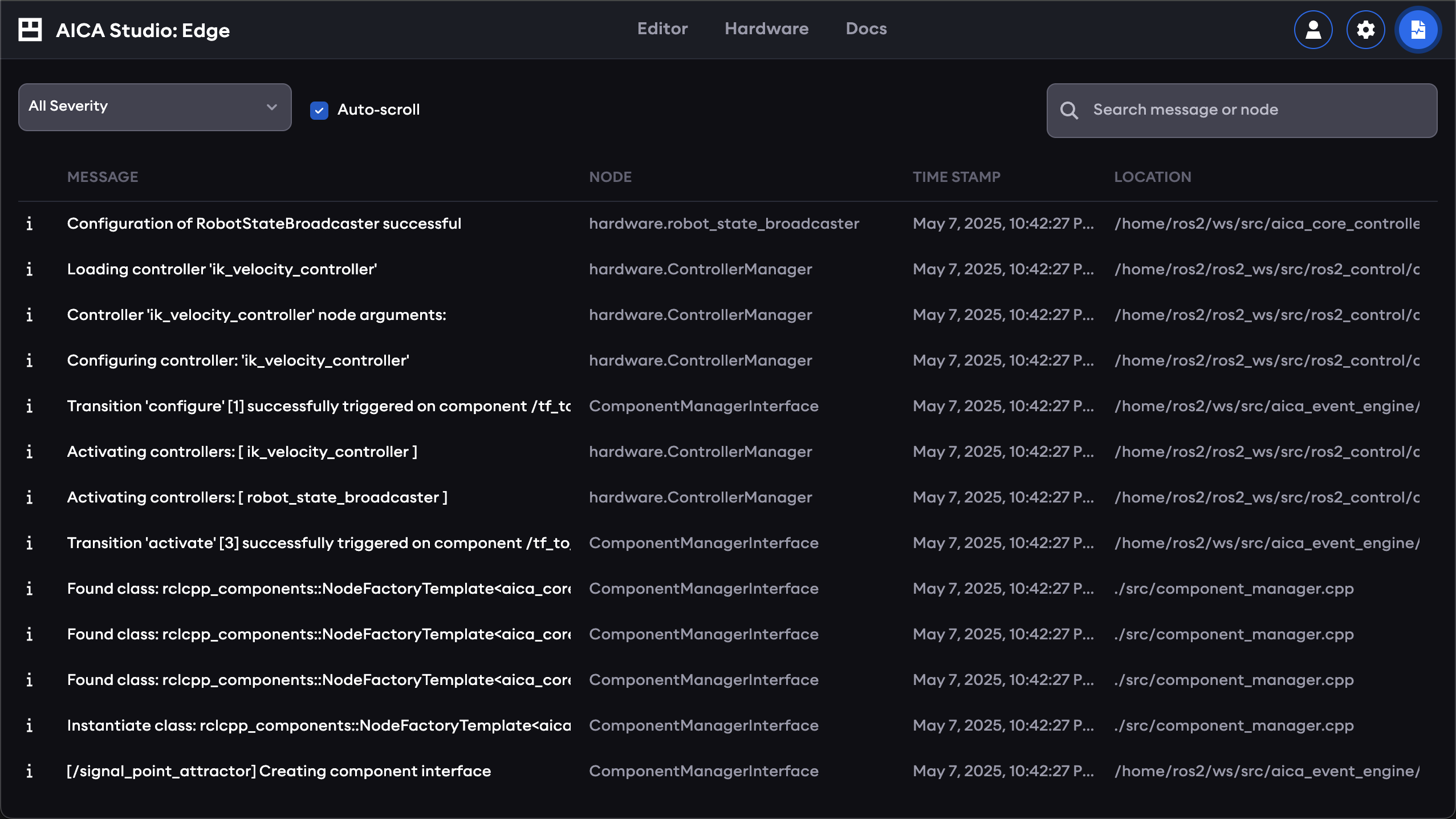
Task: Select 'Configuration of RobotStateBroadcaster successful' message
Action: pos(264,224)
